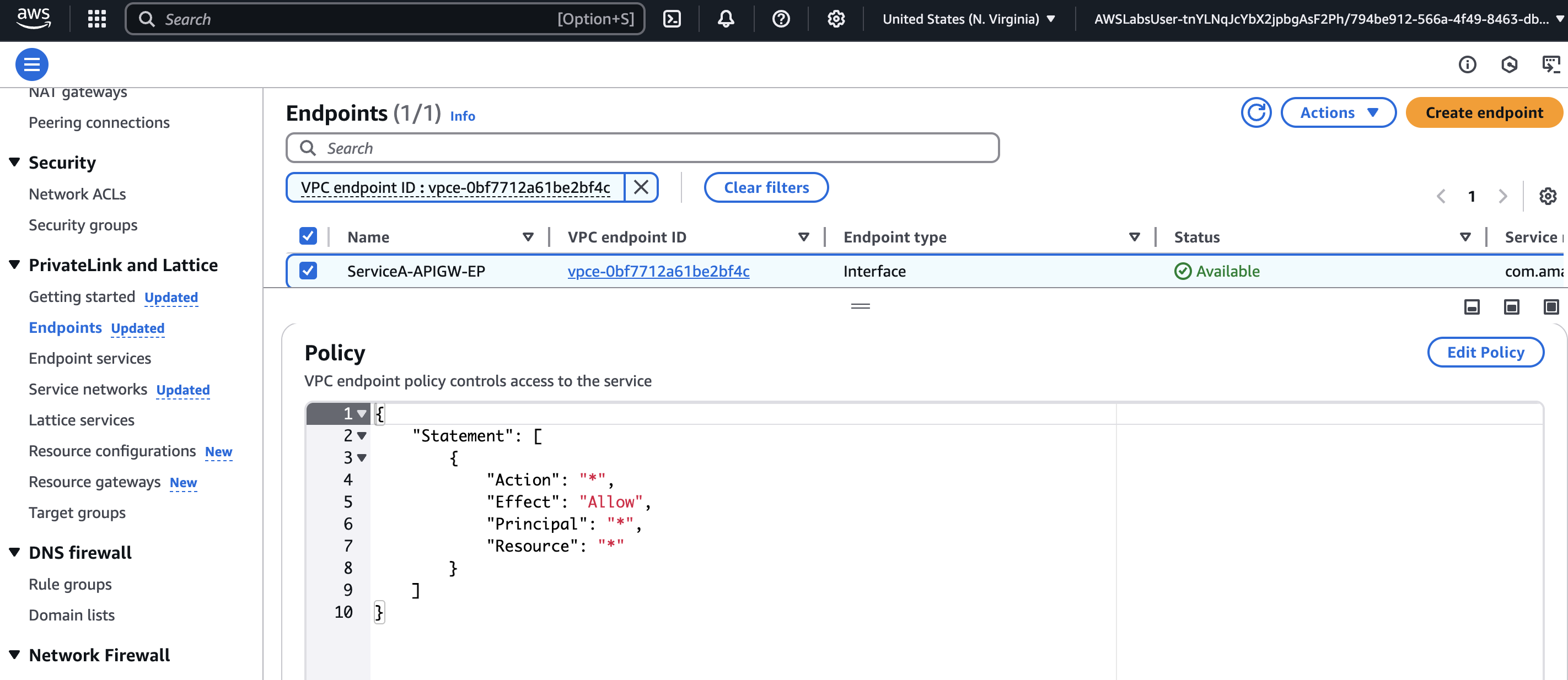The width and height of the screenshot is (1568, 680).
Task: Open the notifications bell
Action: pos(726,19)
